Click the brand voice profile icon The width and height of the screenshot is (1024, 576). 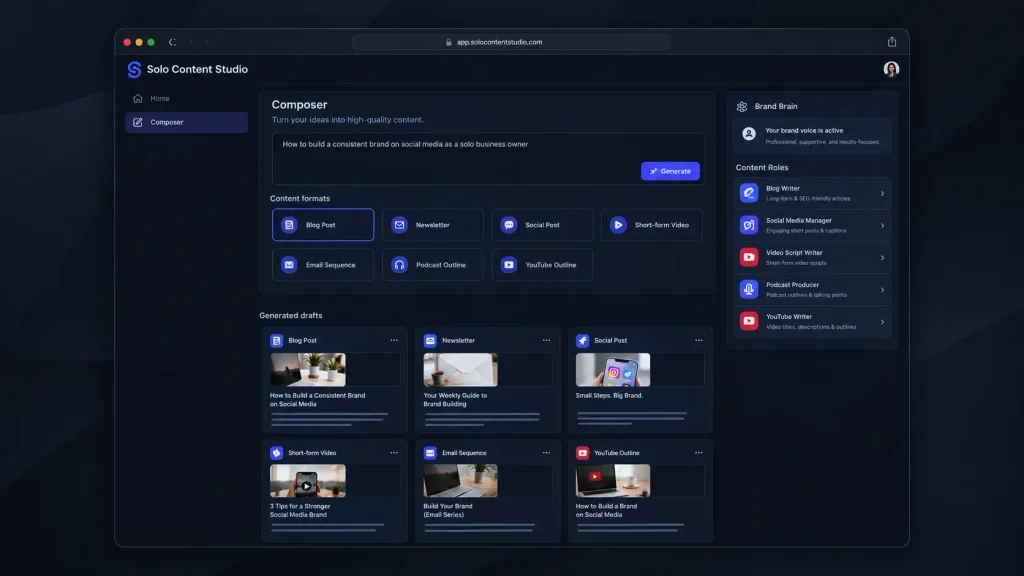tap(749, 134)
